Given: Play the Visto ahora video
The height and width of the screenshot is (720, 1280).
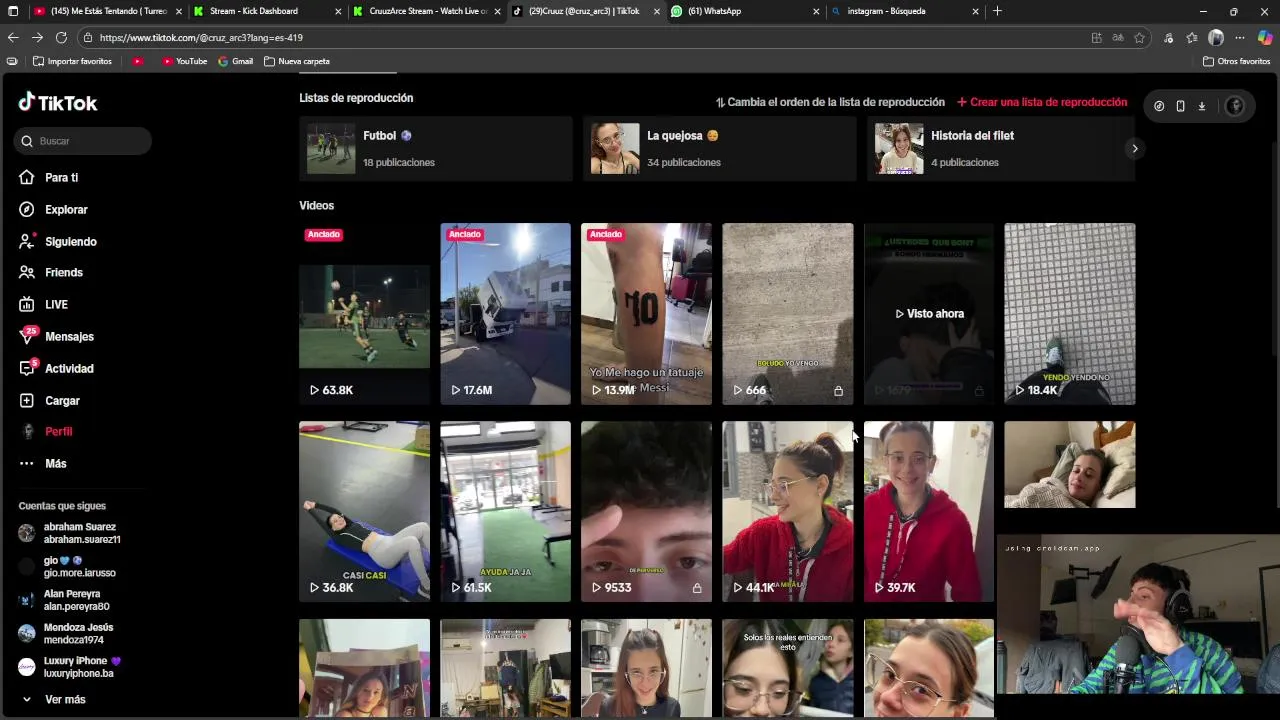Looking at the screenshot, I should 928,313.
